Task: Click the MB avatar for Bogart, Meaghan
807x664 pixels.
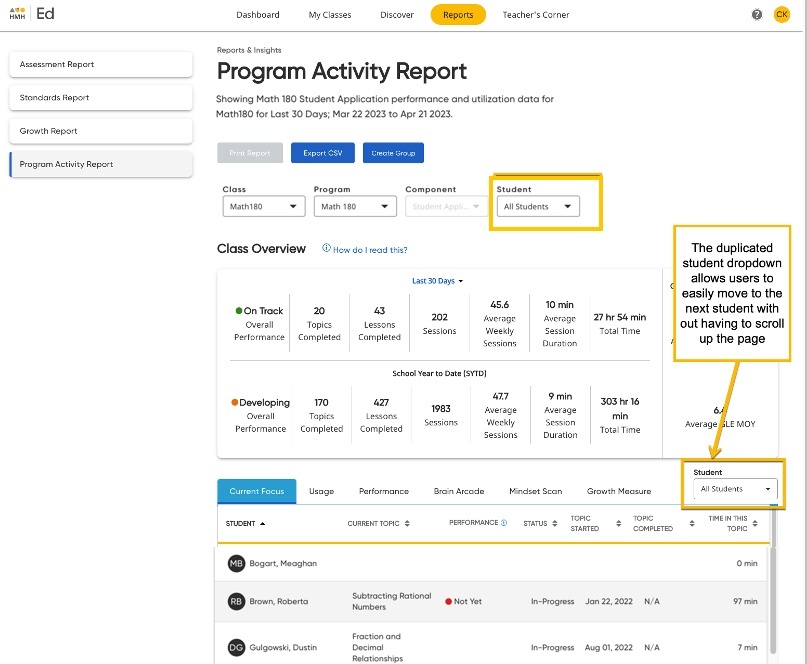Action: point(236,563)
